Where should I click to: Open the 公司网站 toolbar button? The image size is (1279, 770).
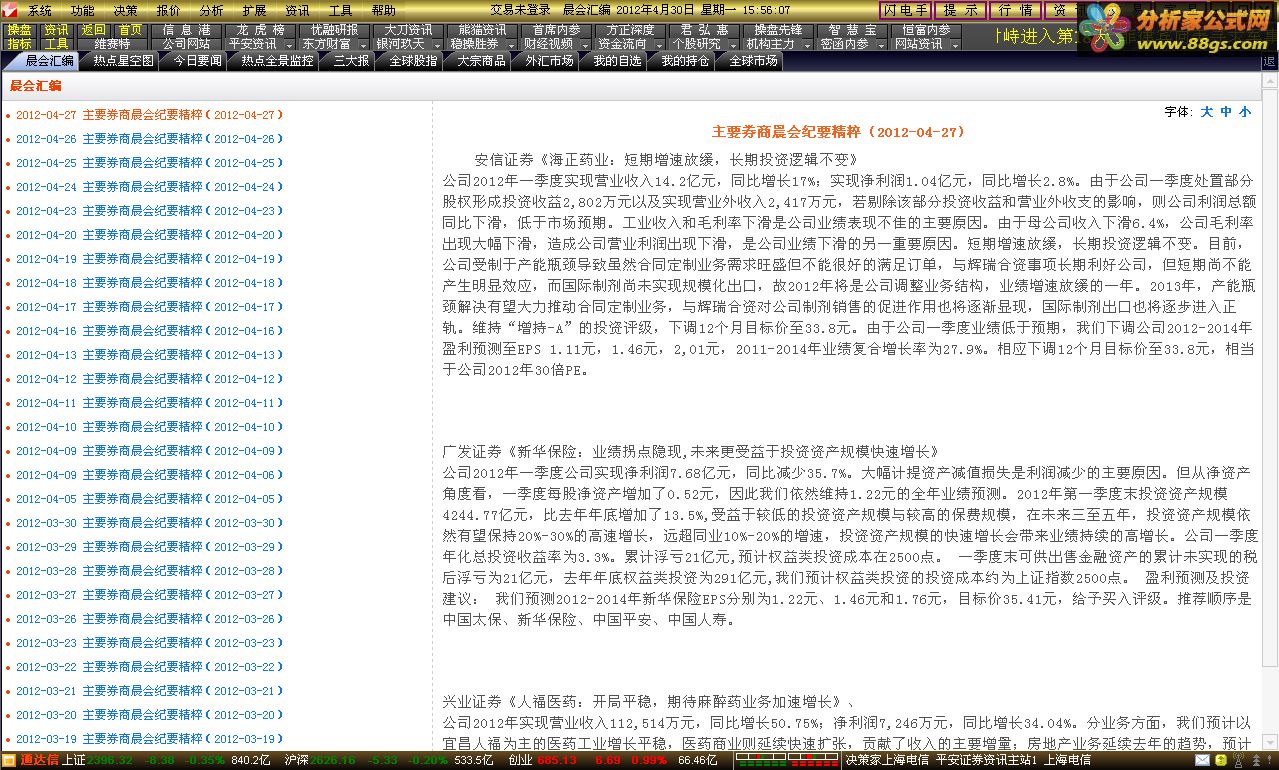pos(186,44)
